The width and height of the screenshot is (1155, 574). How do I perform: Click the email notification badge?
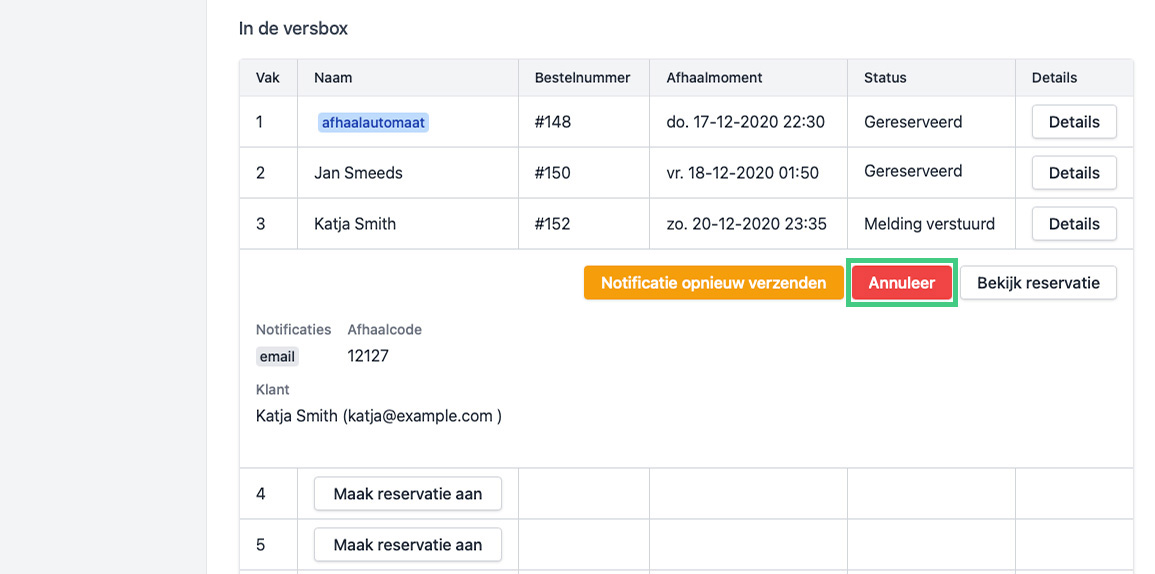coord(277,356)
